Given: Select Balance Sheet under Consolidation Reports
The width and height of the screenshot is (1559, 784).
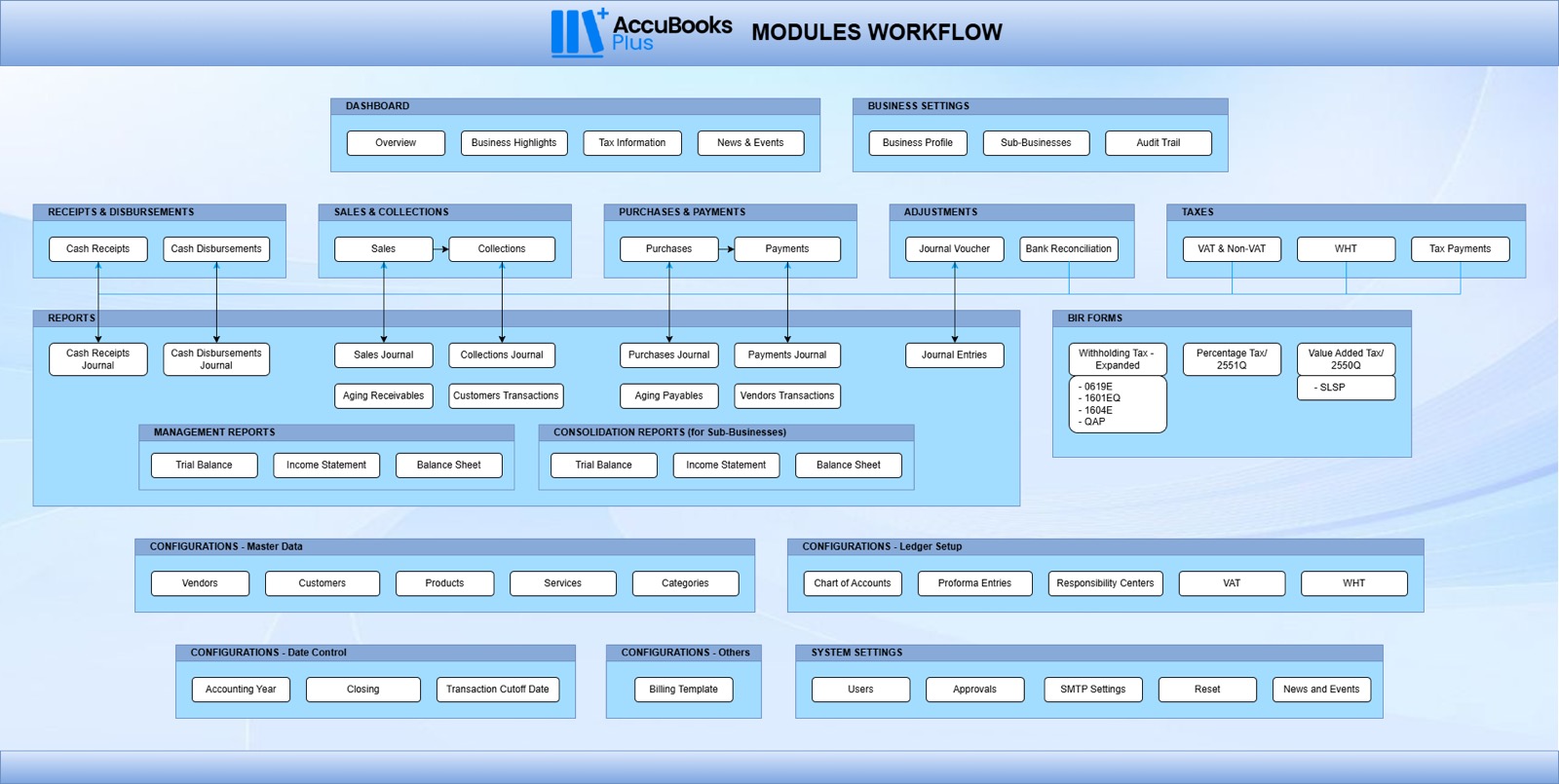Looking at the screenshot, I should click(849, 466).
